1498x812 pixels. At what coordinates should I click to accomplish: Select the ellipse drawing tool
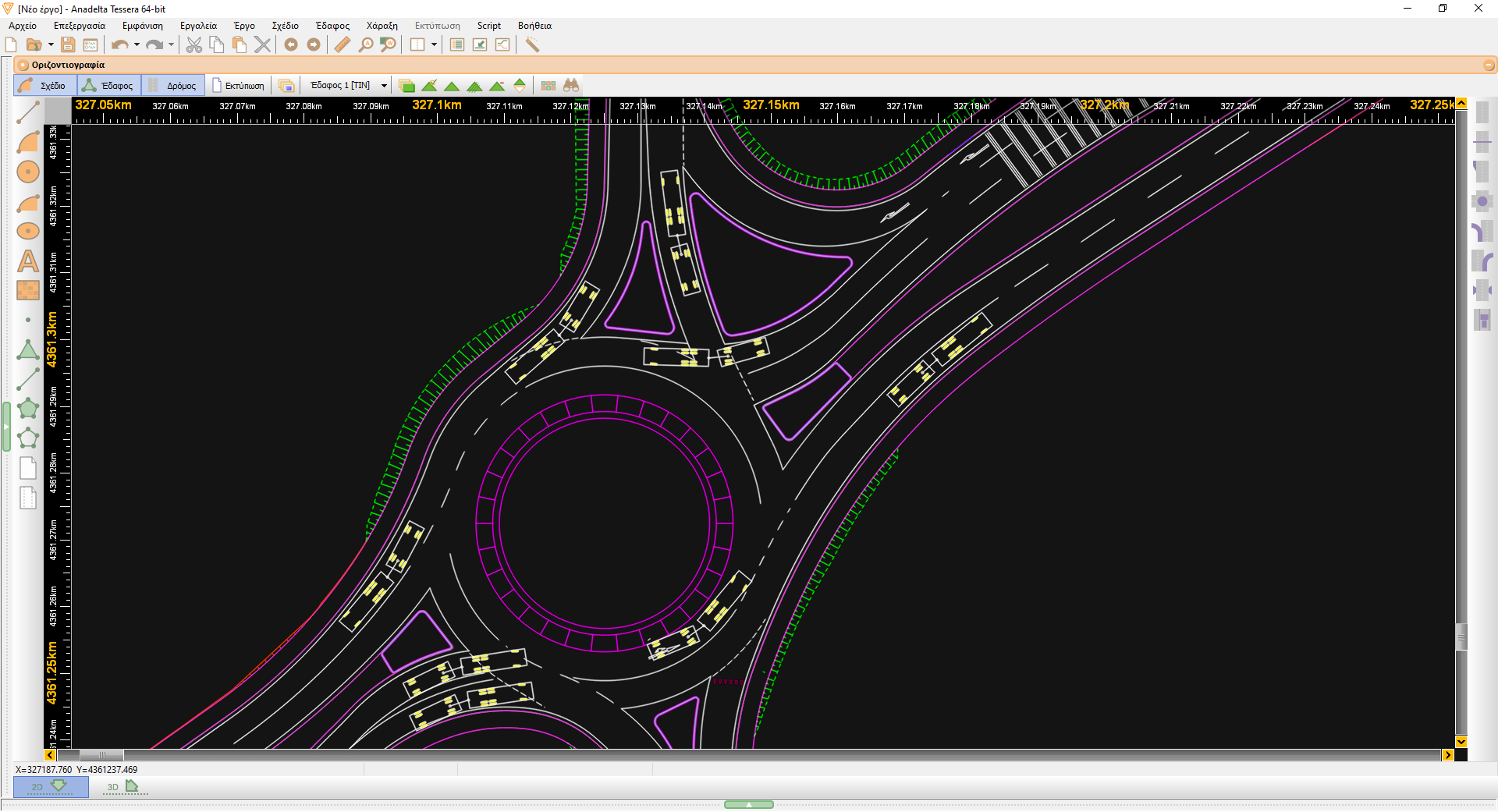(28, 231)
